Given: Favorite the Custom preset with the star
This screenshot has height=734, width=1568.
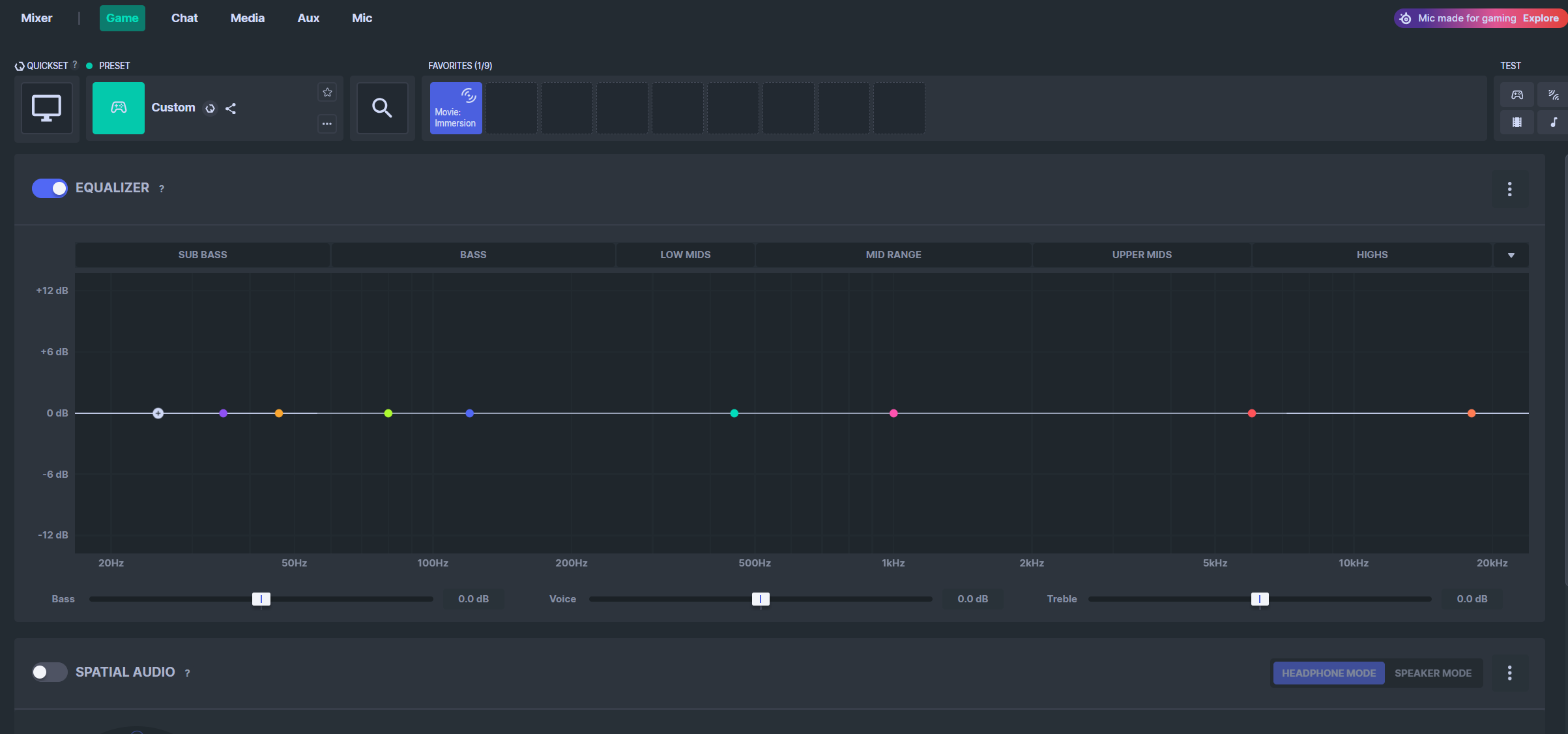Looking at the screenshot, I should 327,93.
